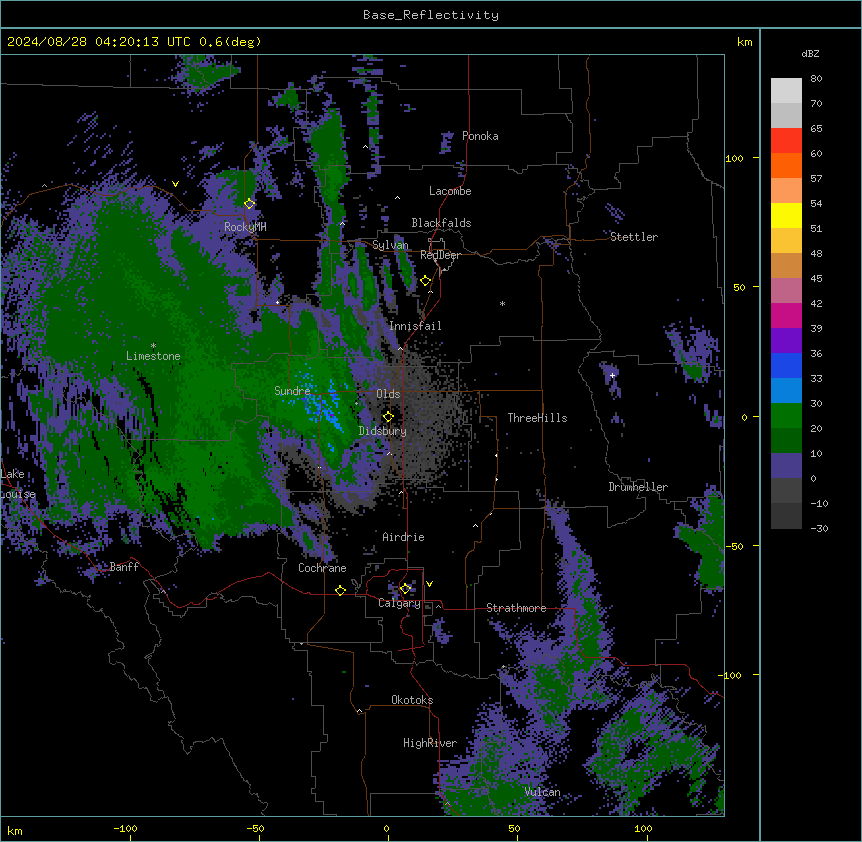Click the Innisfail city label

[415, 326]
